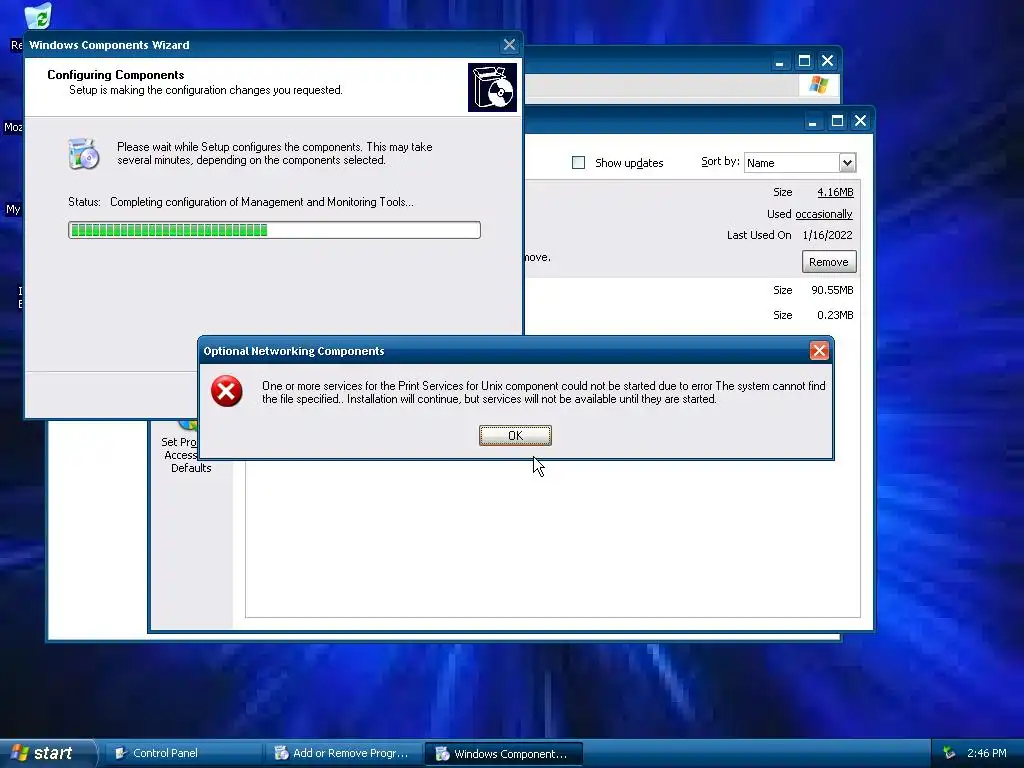
Task: Click the Windows flag logo in Control Panel toolbar
Action: click(818, 85)
